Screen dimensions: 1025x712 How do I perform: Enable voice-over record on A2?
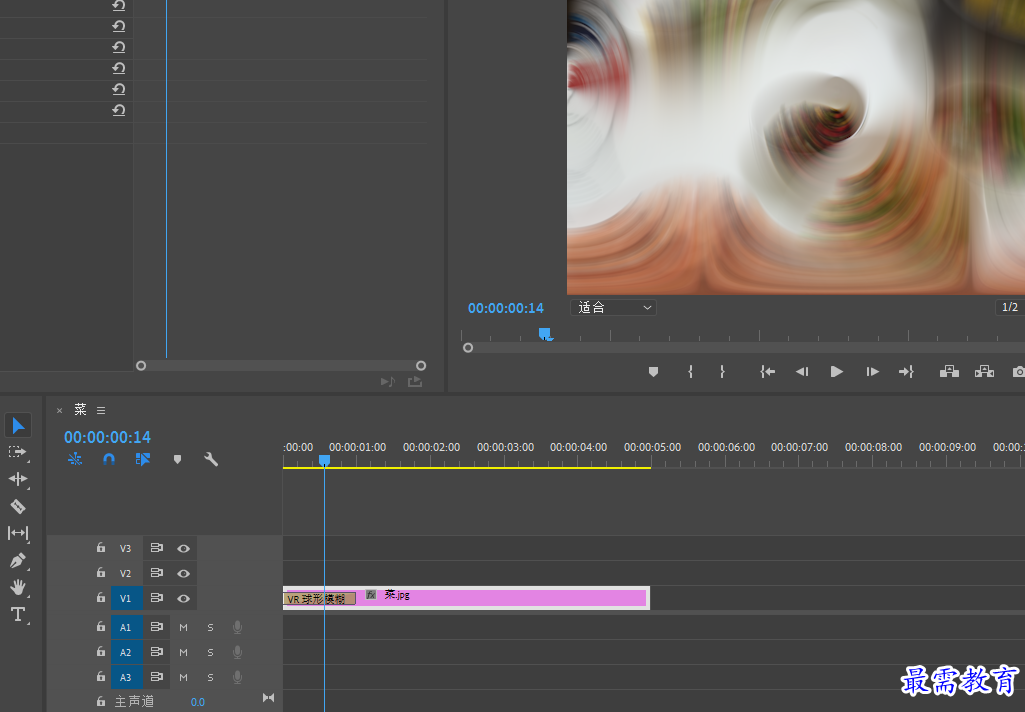click(238, 653)
